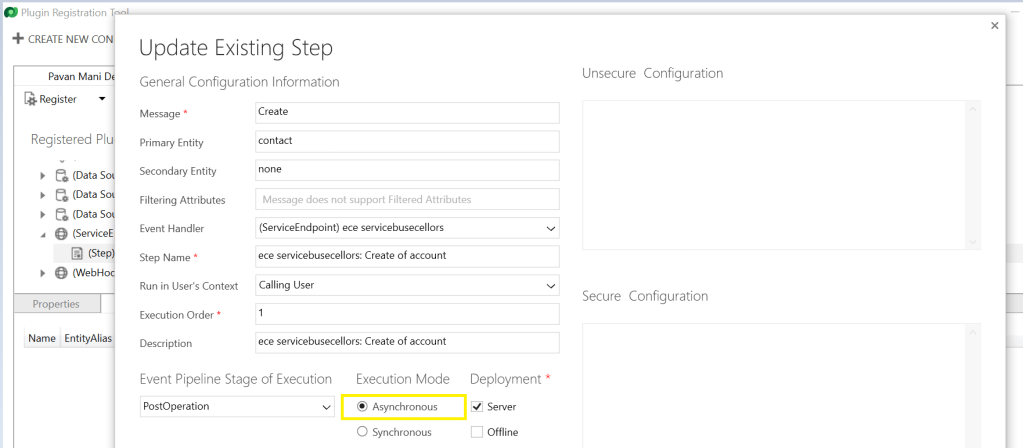Click the third Data Source database icon
The height and width of the screenshot is (448, 1023).
[x=62, y=214]
